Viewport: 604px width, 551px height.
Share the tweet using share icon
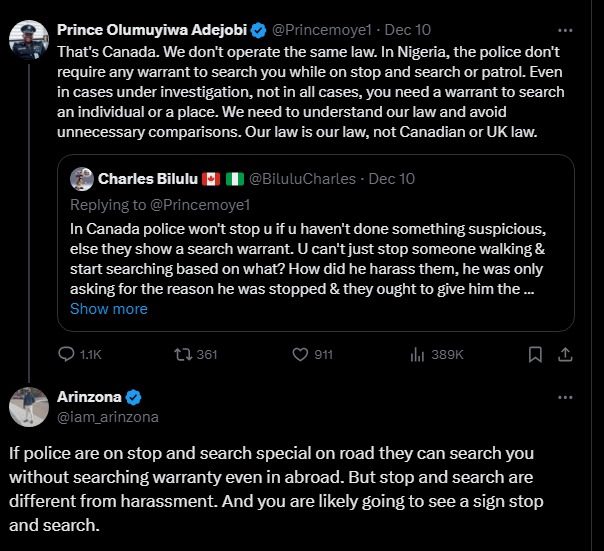[564, 354]
